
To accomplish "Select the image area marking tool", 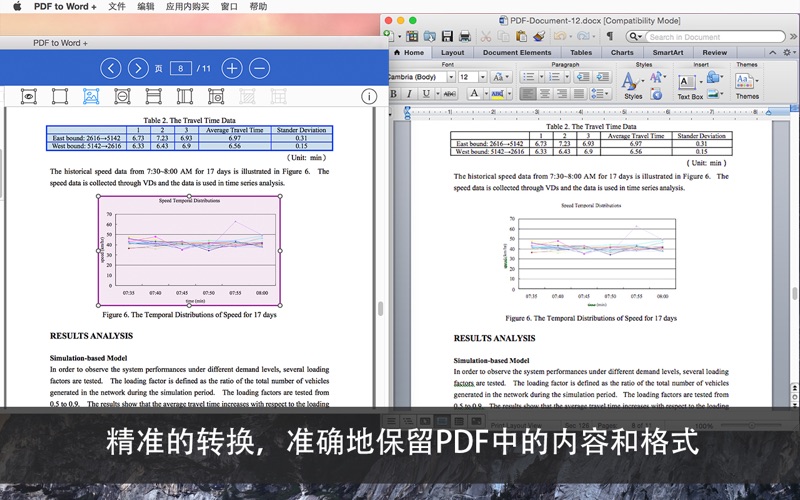I will point(91,96).
